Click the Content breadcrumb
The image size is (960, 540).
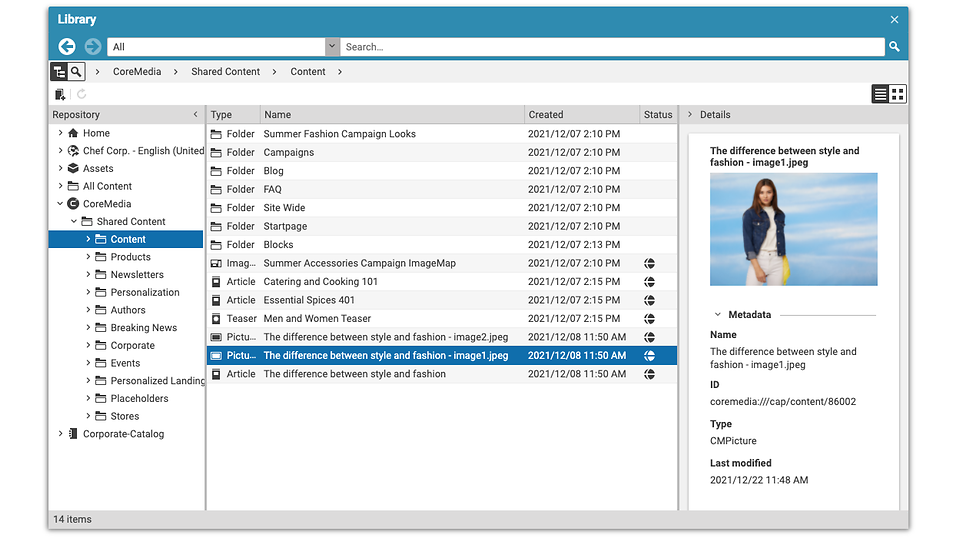pos(308,72)
